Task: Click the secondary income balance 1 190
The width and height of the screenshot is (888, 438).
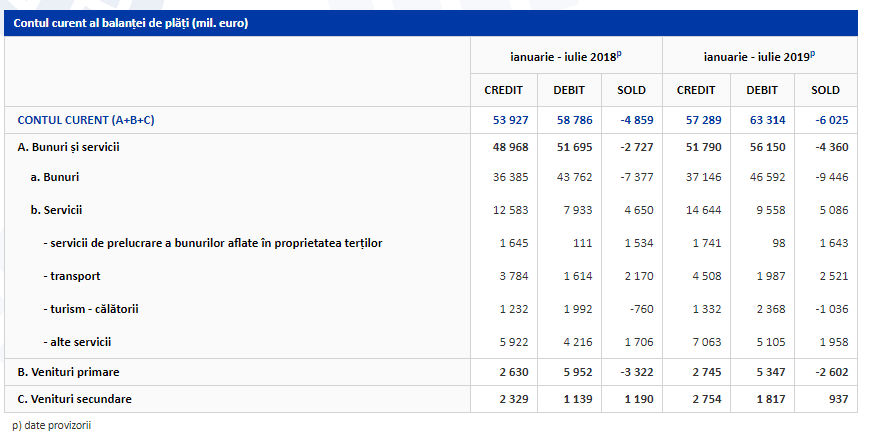Action: tap(638, 399)
